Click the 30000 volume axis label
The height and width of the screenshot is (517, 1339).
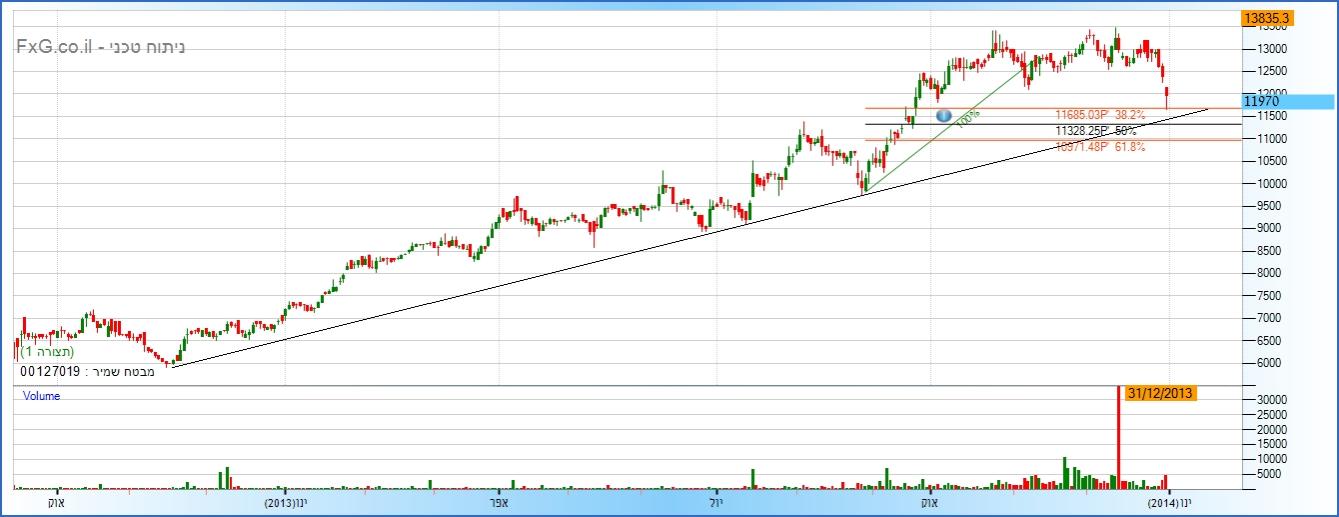[x=1264, y=399]
